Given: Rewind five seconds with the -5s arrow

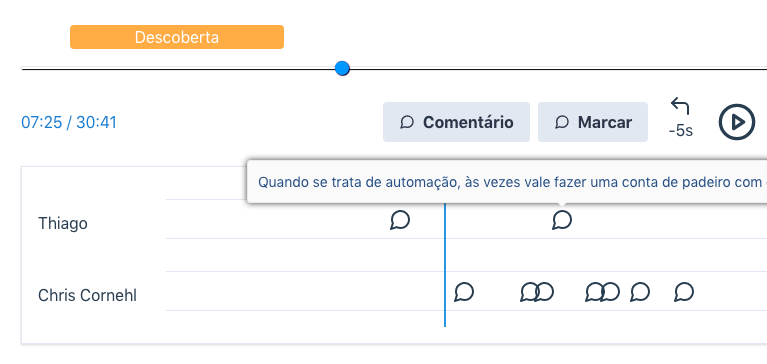Looking at the screenshot, I should (x=680, y=117).
